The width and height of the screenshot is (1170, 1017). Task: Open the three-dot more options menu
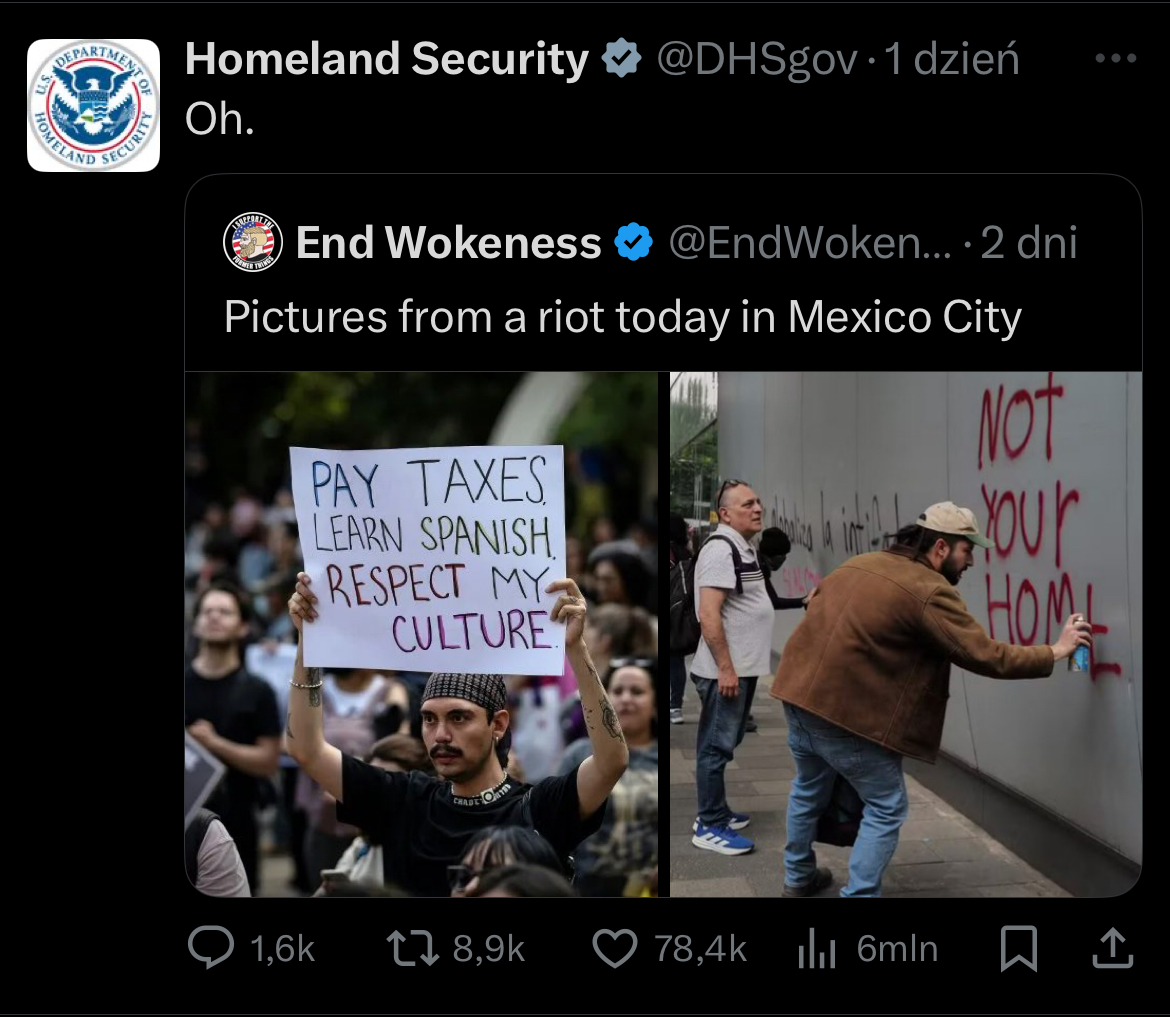pyautogui.click(x=1116, y=57)
